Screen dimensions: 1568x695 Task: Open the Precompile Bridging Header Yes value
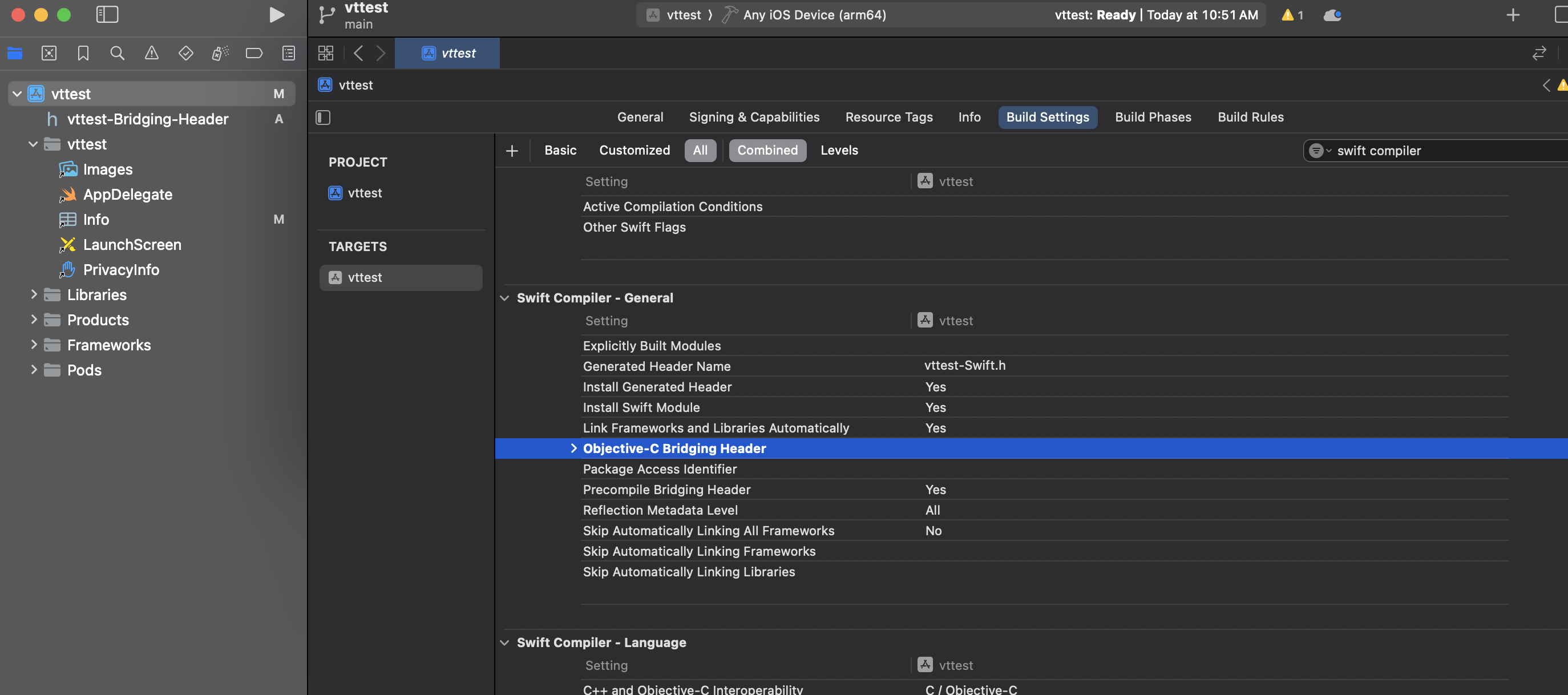tap(935, 490)
